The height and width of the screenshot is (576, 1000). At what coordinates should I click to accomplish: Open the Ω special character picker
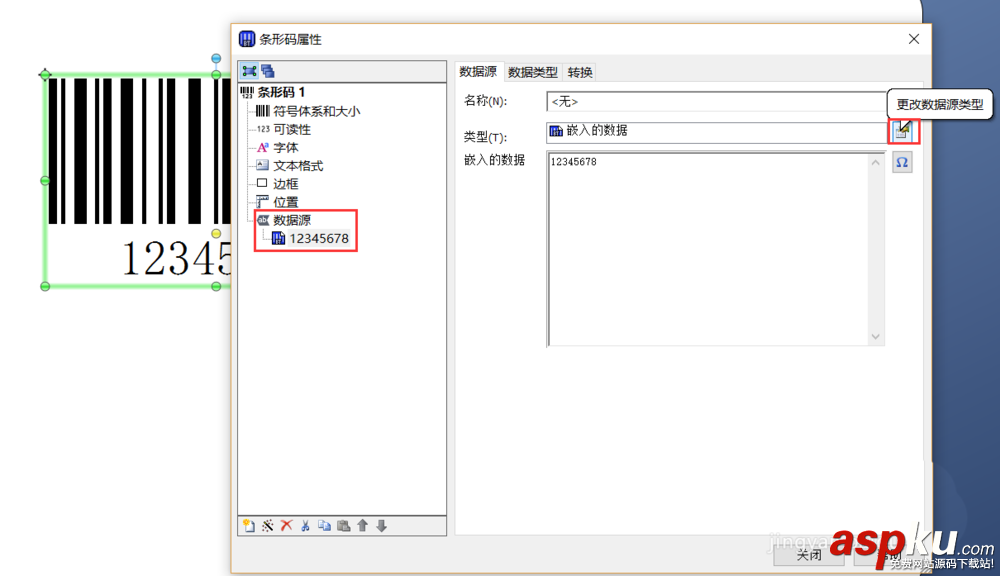point(902,161)
